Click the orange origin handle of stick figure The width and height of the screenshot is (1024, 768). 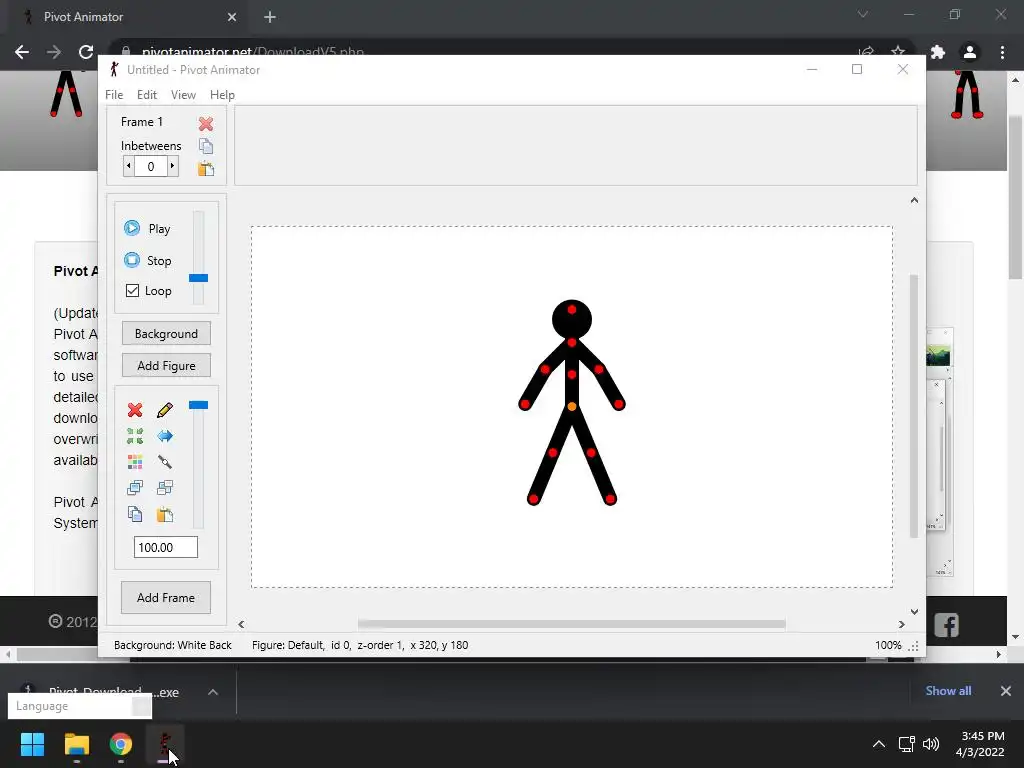(572, 407)
